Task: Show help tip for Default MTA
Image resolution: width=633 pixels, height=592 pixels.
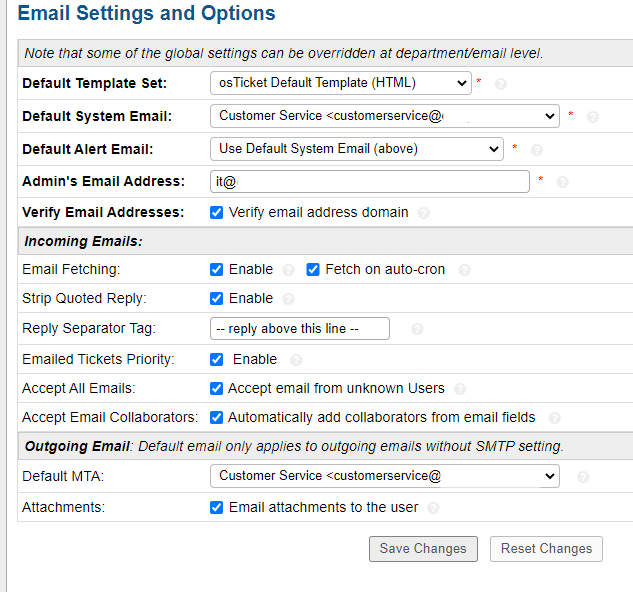Action: (583, 477)
